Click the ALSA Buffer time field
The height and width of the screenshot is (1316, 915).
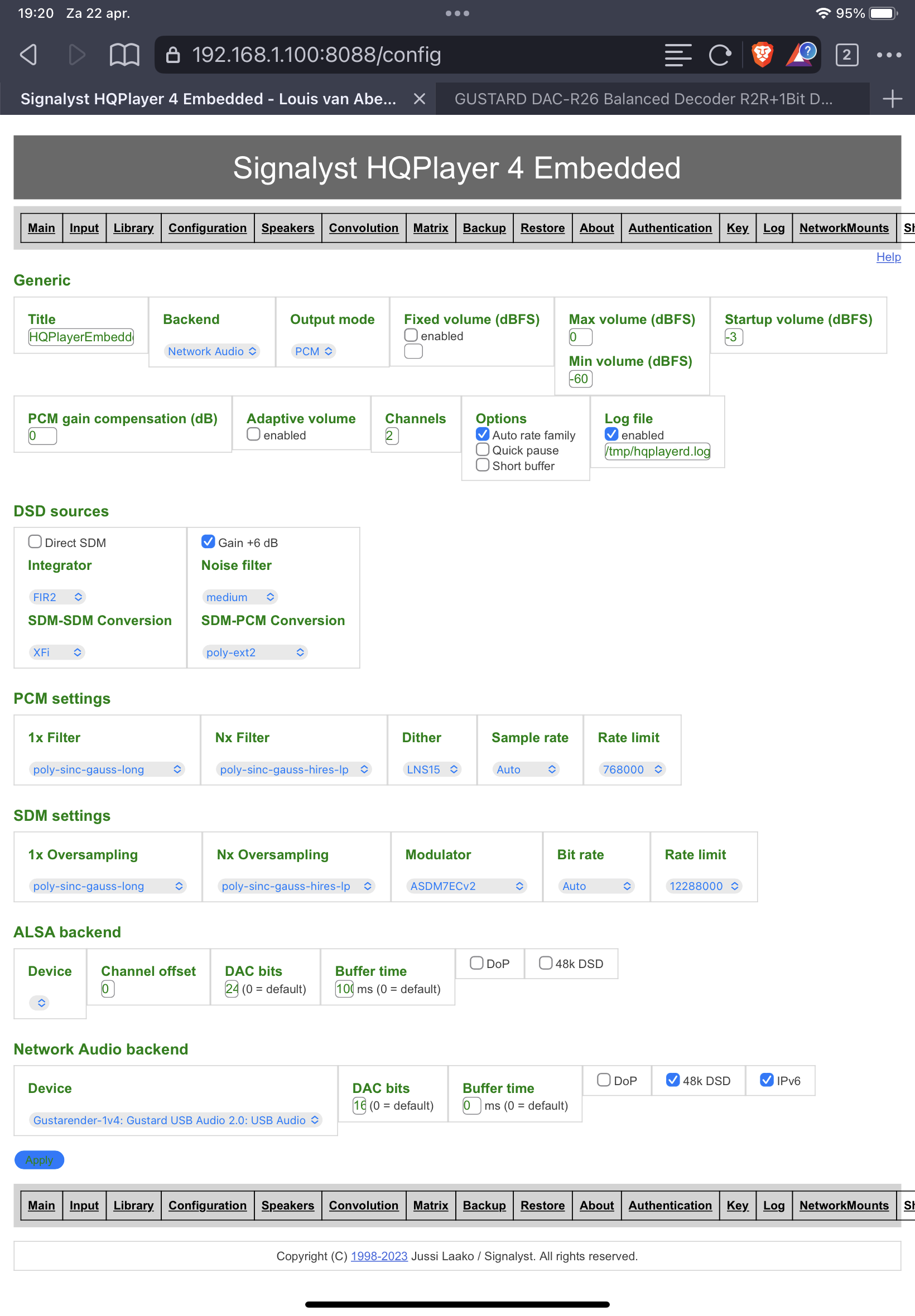345,988
